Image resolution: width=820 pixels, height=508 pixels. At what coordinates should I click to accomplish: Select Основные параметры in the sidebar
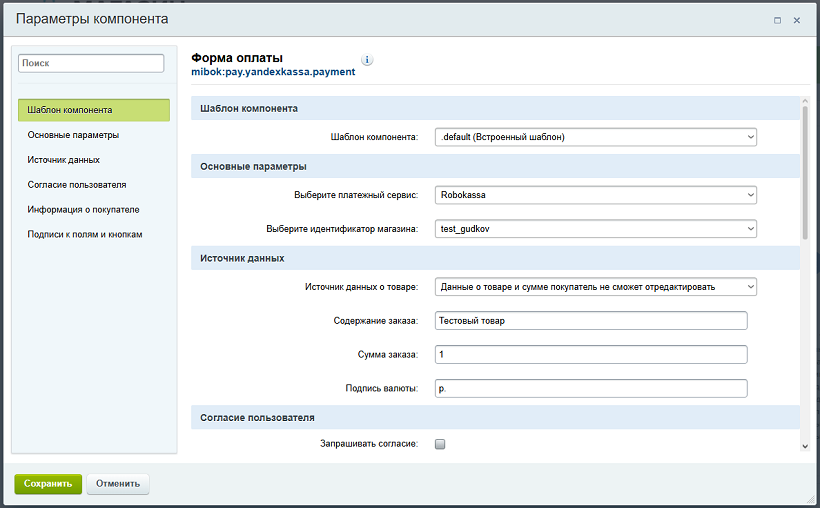74,135
